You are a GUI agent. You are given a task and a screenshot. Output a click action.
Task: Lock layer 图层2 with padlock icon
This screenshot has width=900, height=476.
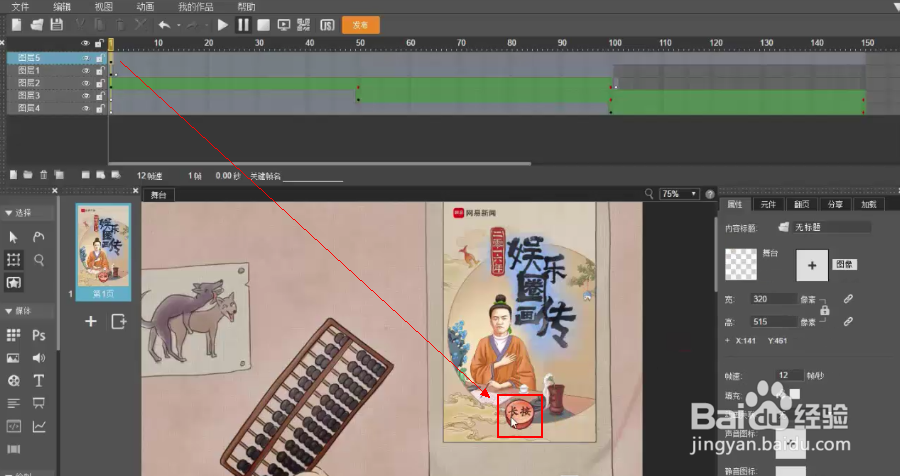pyautogui.click(x=99, y=83)
